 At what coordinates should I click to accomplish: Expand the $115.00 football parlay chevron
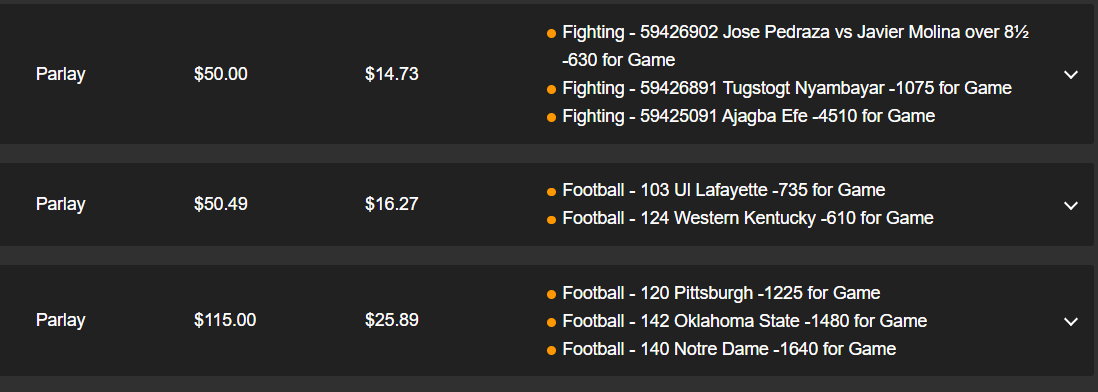1070,321
